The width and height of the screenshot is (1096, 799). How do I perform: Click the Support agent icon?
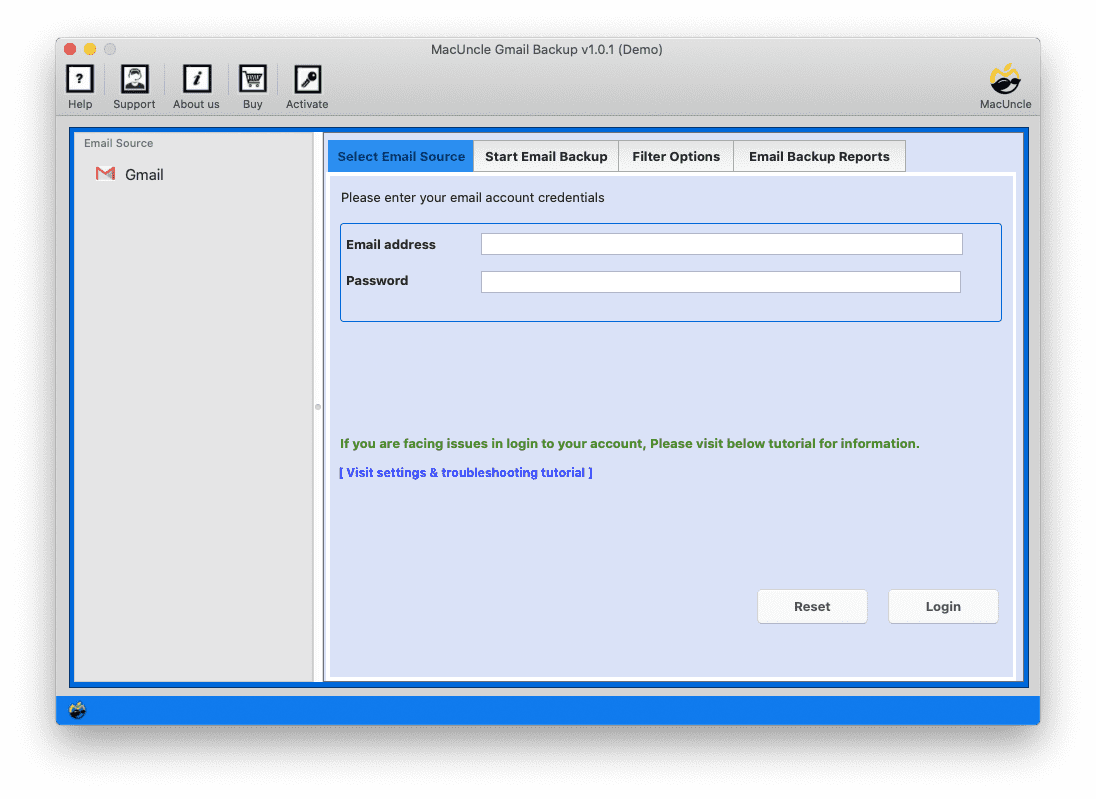(x=134, y=80)
